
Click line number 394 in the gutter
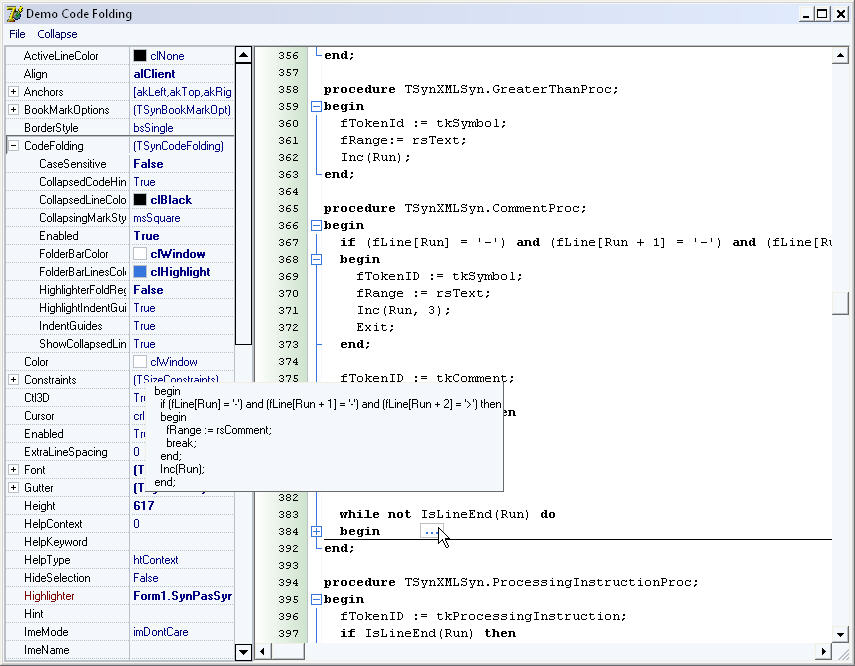click(288, 583)
